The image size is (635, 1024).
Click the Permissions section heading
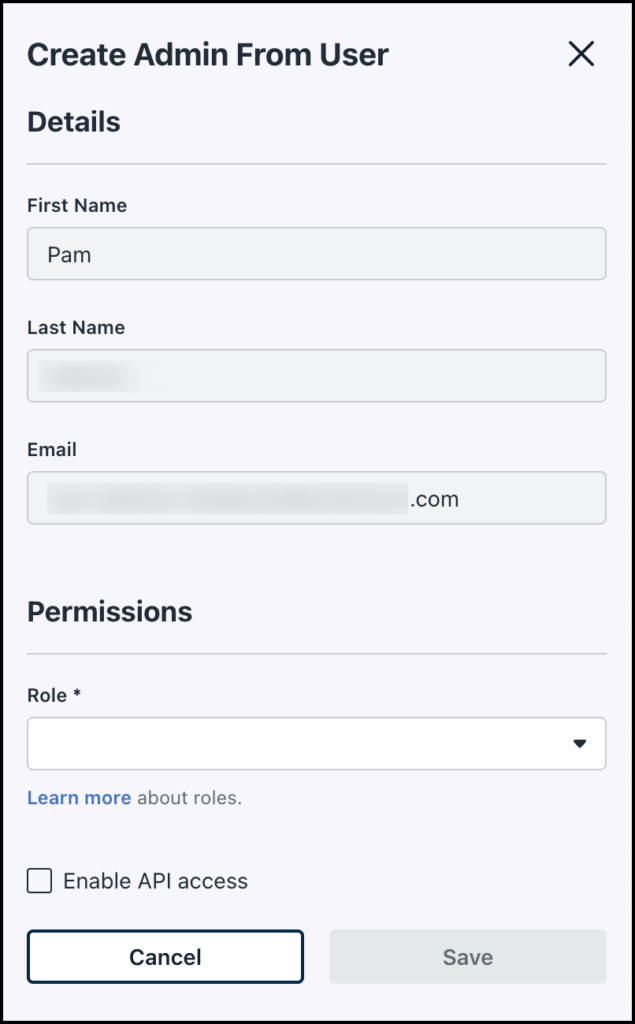110,611
